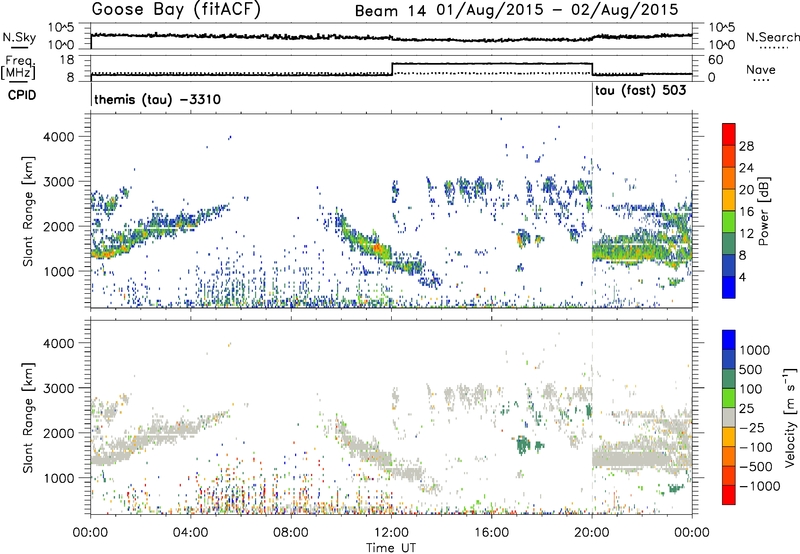Pick the gray ±25 segment of Velocity colorbar
The width and height of the screenshot is (800, 554).
[x=729, y=418]
